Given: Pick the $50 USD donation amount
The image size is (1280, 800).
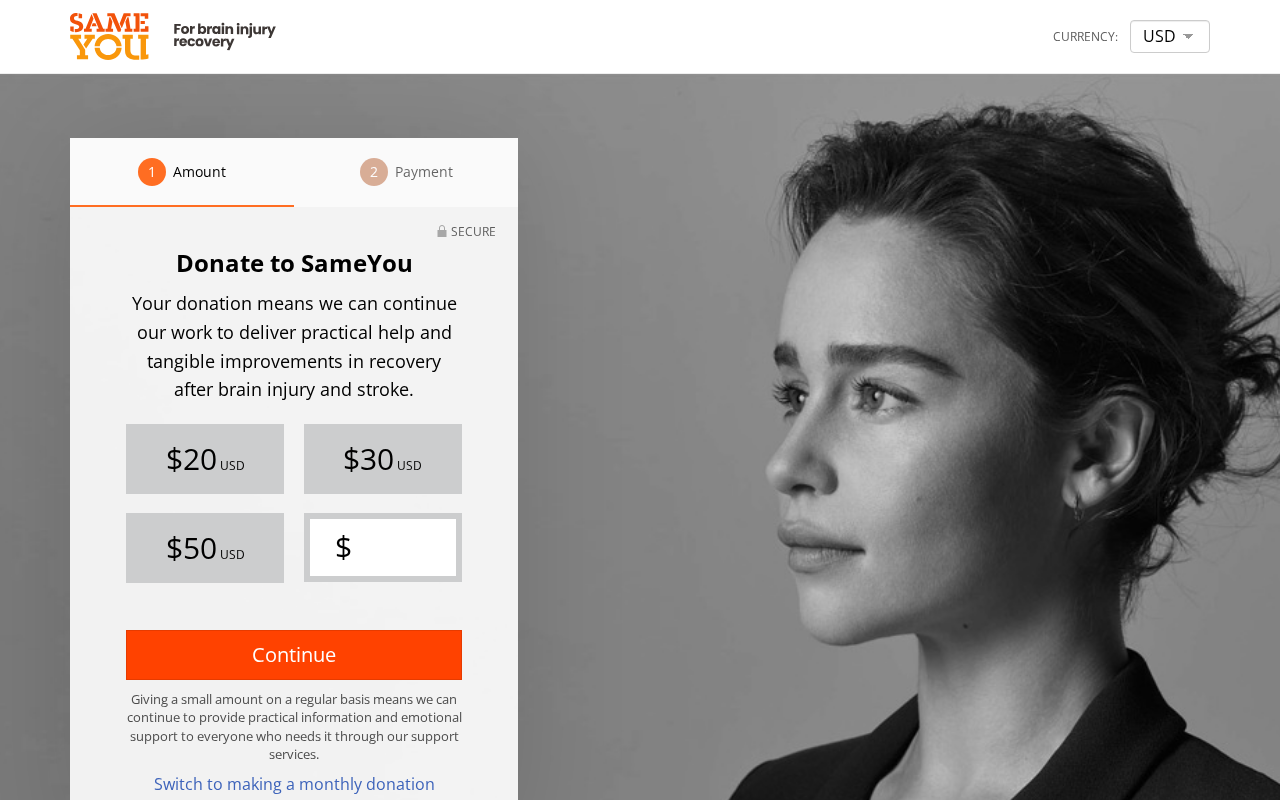Looking at the screenshot, I should (x=205, y=548).
